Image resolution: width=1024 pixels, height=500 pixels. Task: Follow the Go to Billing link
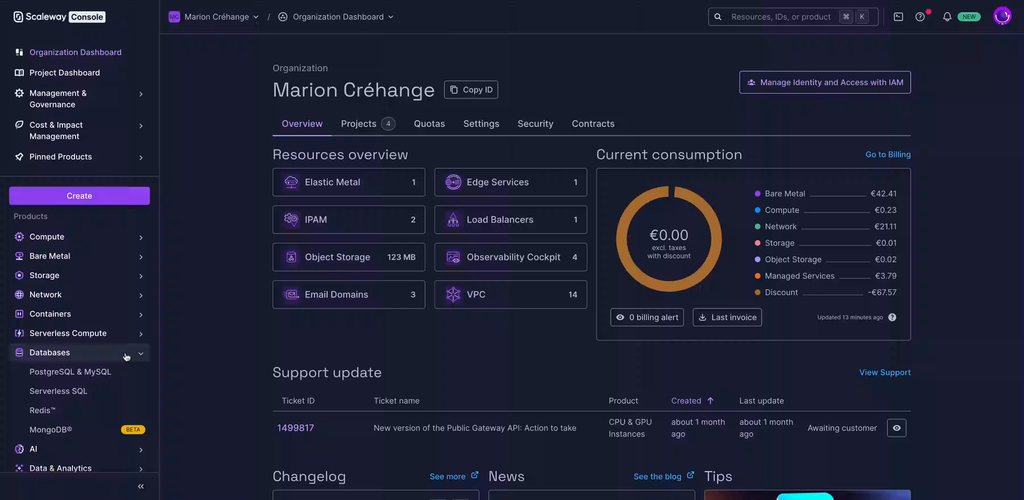click(888, 155)
